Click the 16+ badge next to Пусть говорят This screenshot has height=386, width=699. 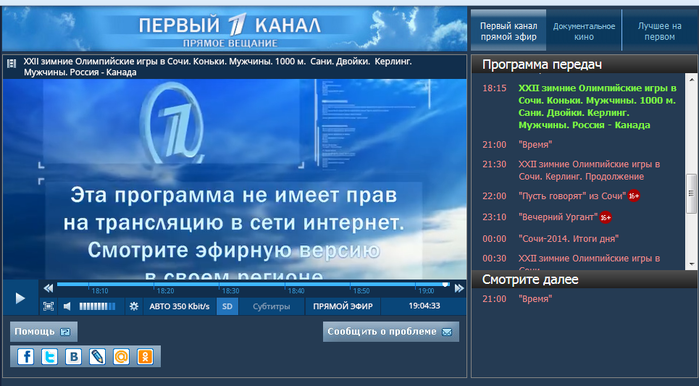pyautogui.click(x=633, y=196)
